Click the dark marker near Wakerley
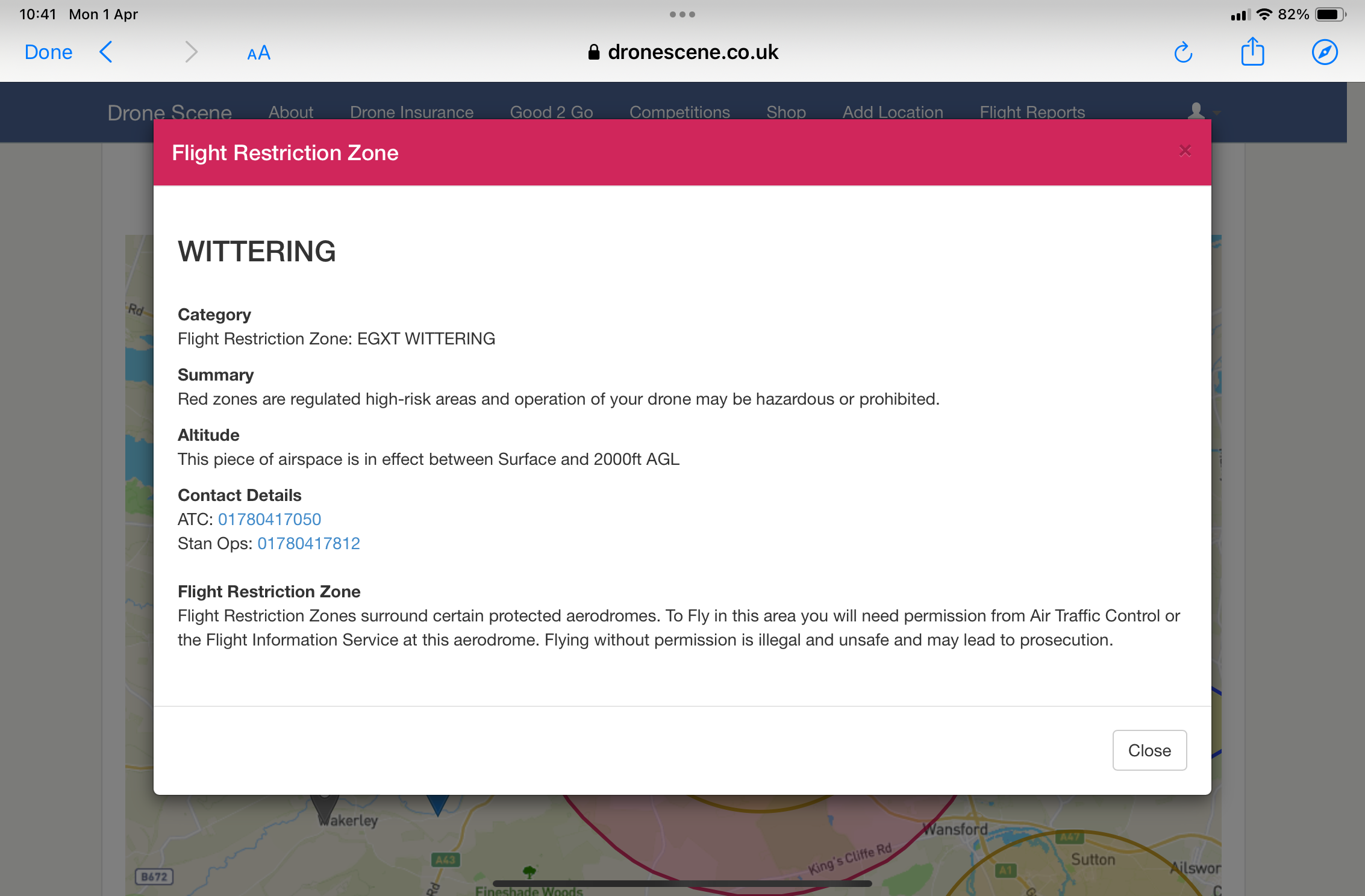This screenshot has width=1365, height=896. (325, 805)
